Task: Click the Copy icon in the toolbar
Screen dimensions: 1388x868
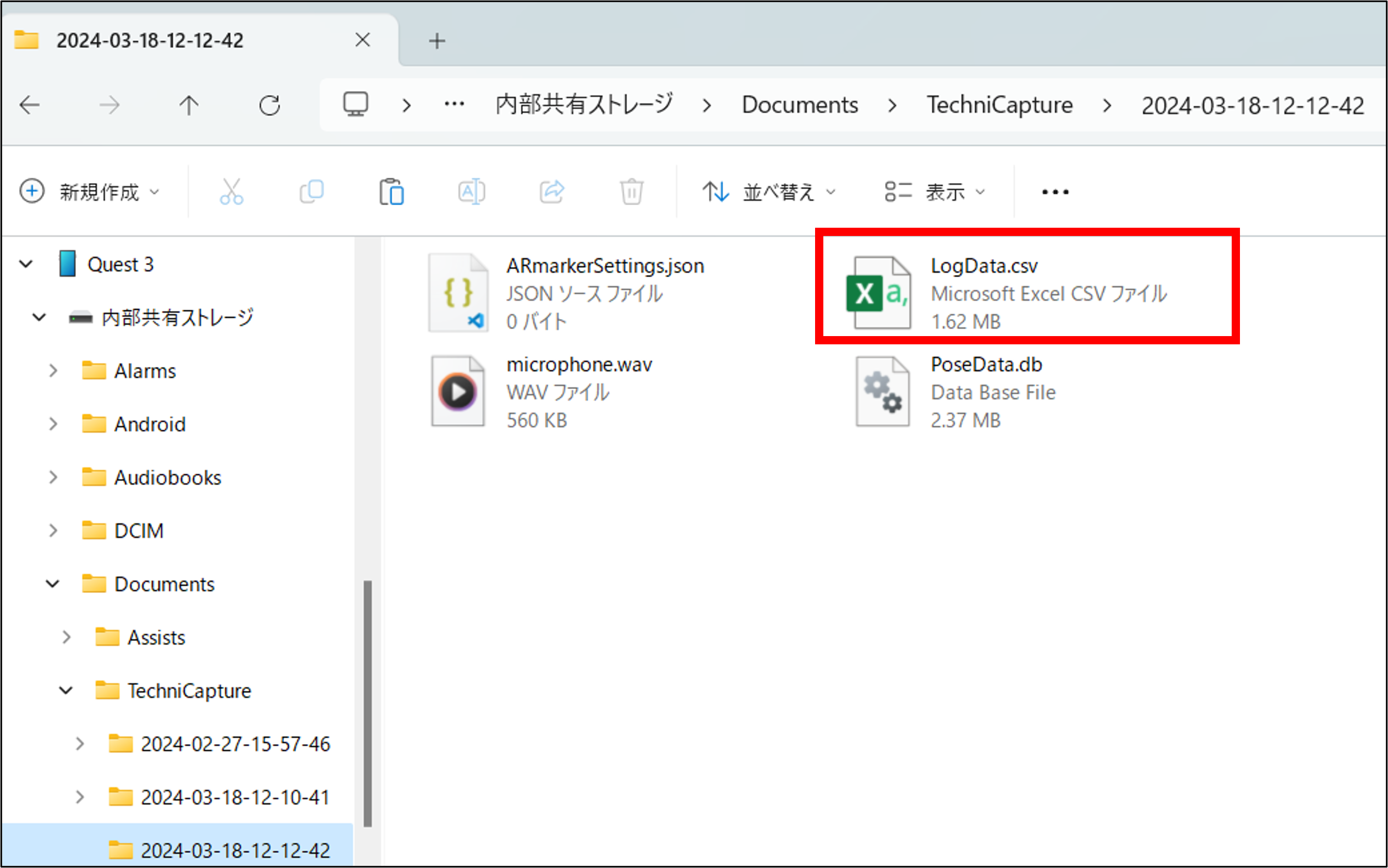Action: 312,191
